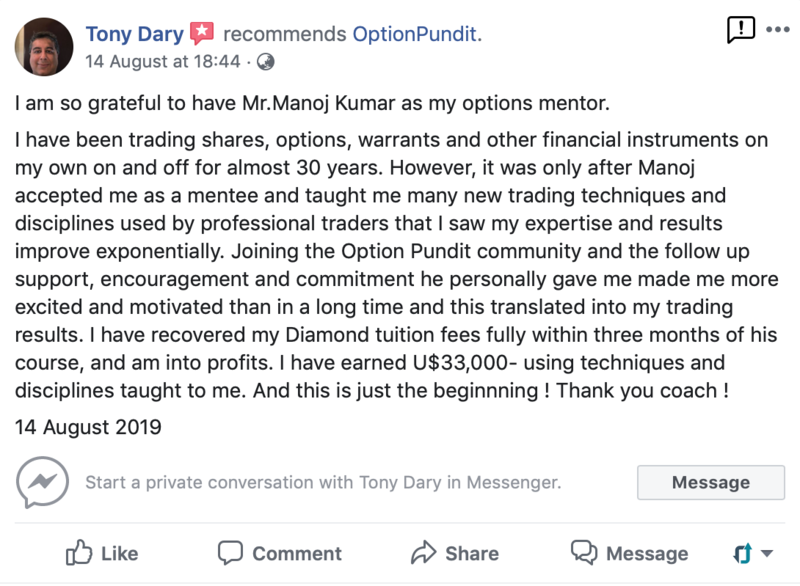Click the Comment speech bubble icon

point(231,552)
